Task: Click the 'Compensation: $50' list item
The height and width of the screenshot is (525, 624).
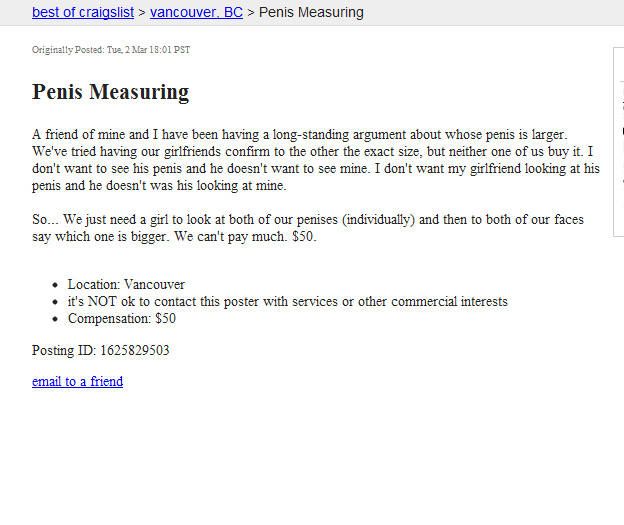Action: point(122,318)
